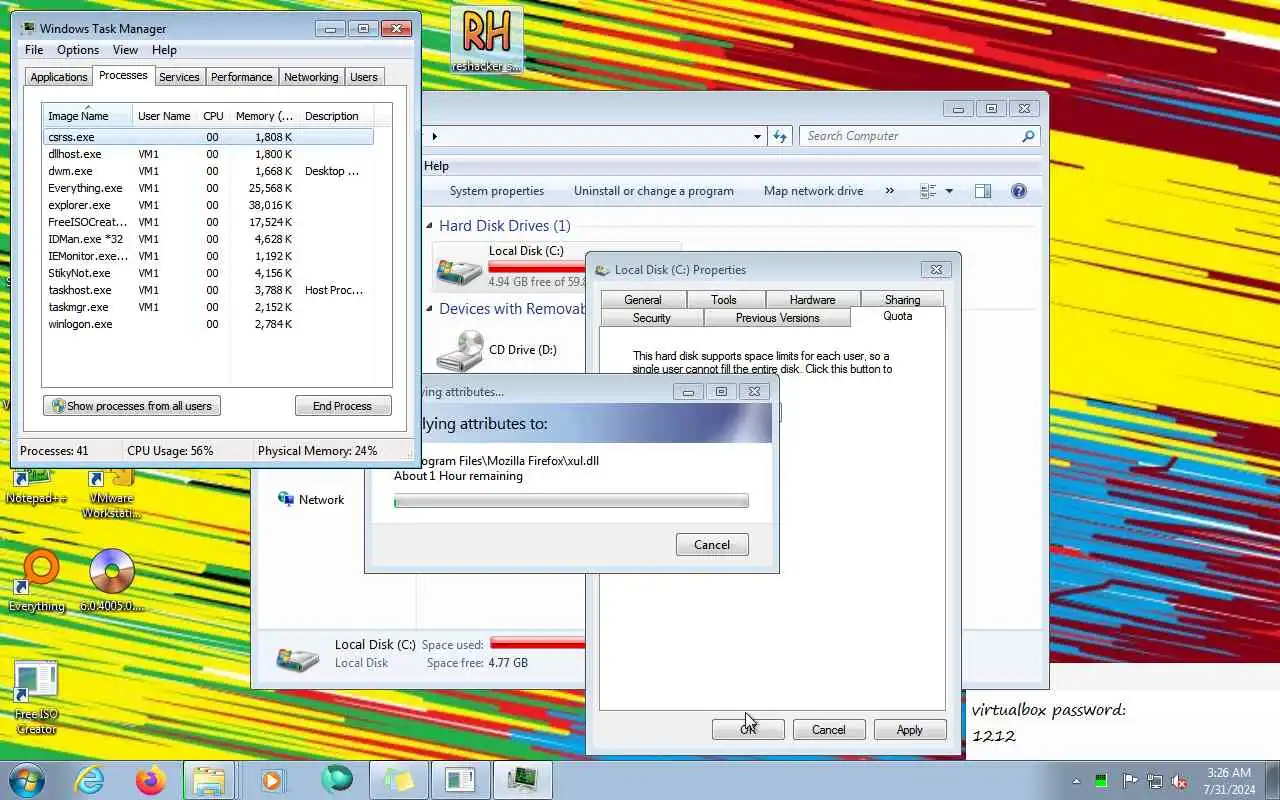Click the change view icon in Explorer toolbar
The width and height of the screenshot is (1280, 800).
tap(928, 191)
